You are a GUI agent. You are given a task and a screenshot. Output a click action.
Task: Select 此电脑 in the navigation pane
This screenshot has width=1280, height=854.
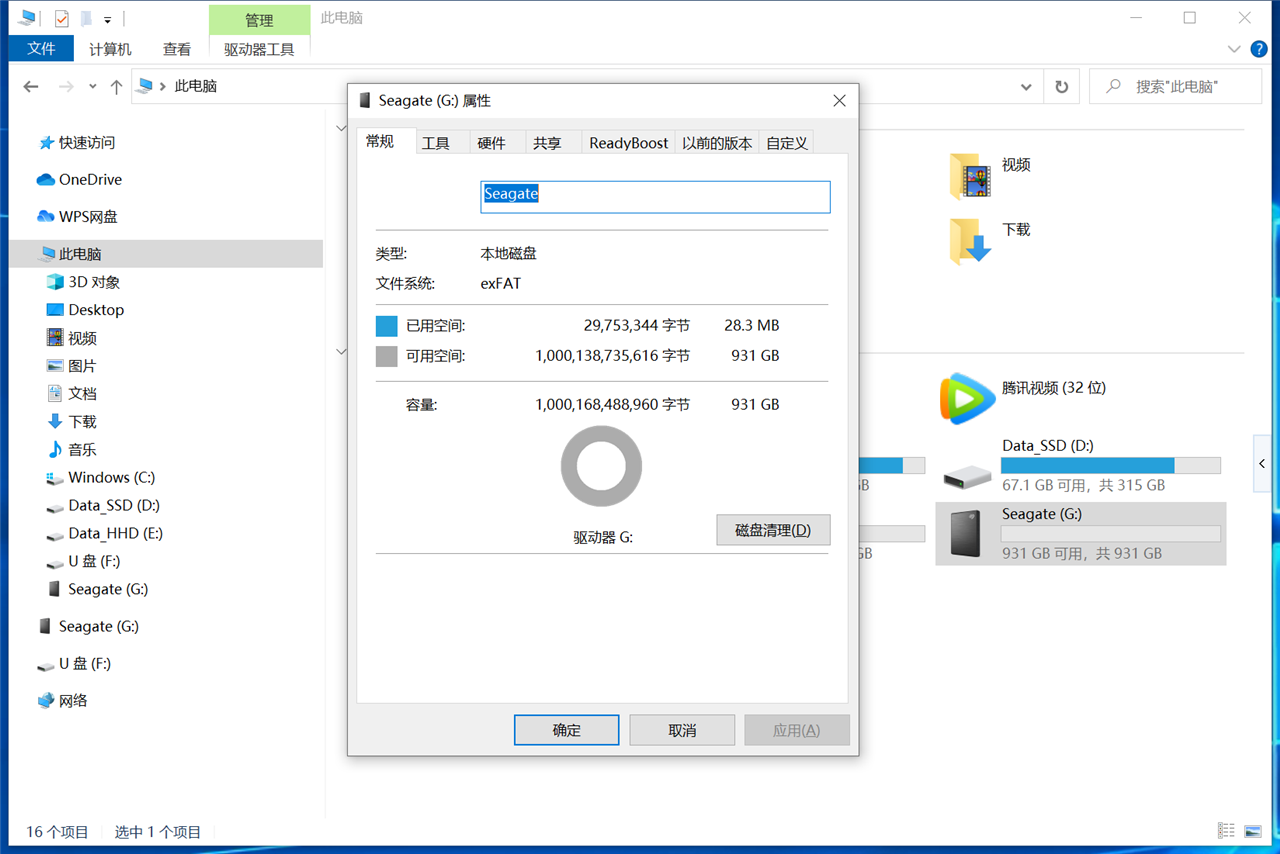tap(166, 254)
